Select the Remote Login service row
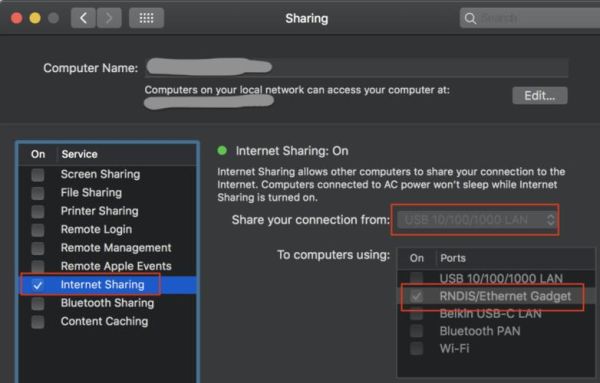Image resolution: width=600 pixels, height=383 pixels. point(107,230)
